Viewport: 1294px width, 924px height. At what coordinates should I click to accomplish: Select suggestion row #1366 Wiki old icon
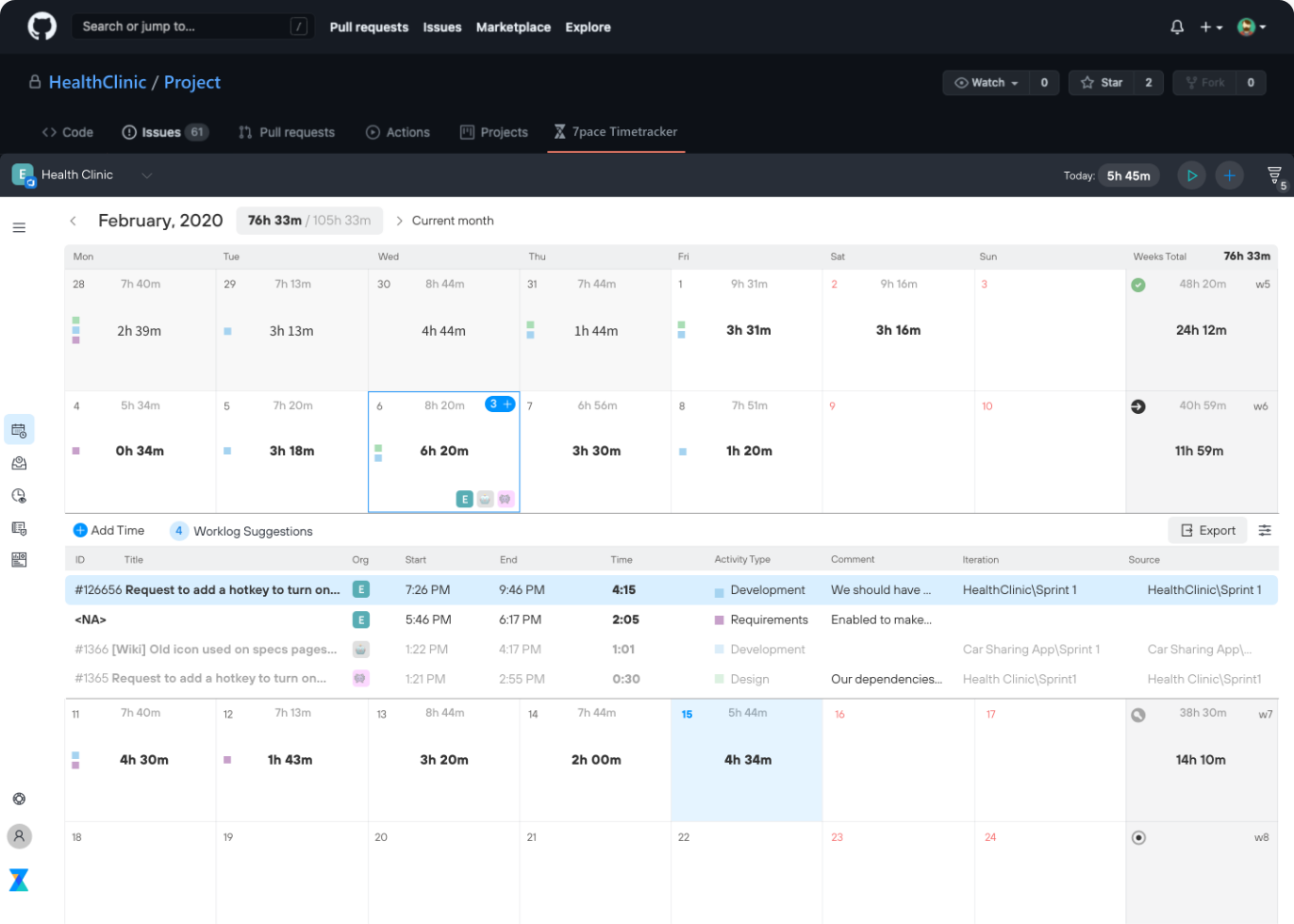click(x=671, y=650)
